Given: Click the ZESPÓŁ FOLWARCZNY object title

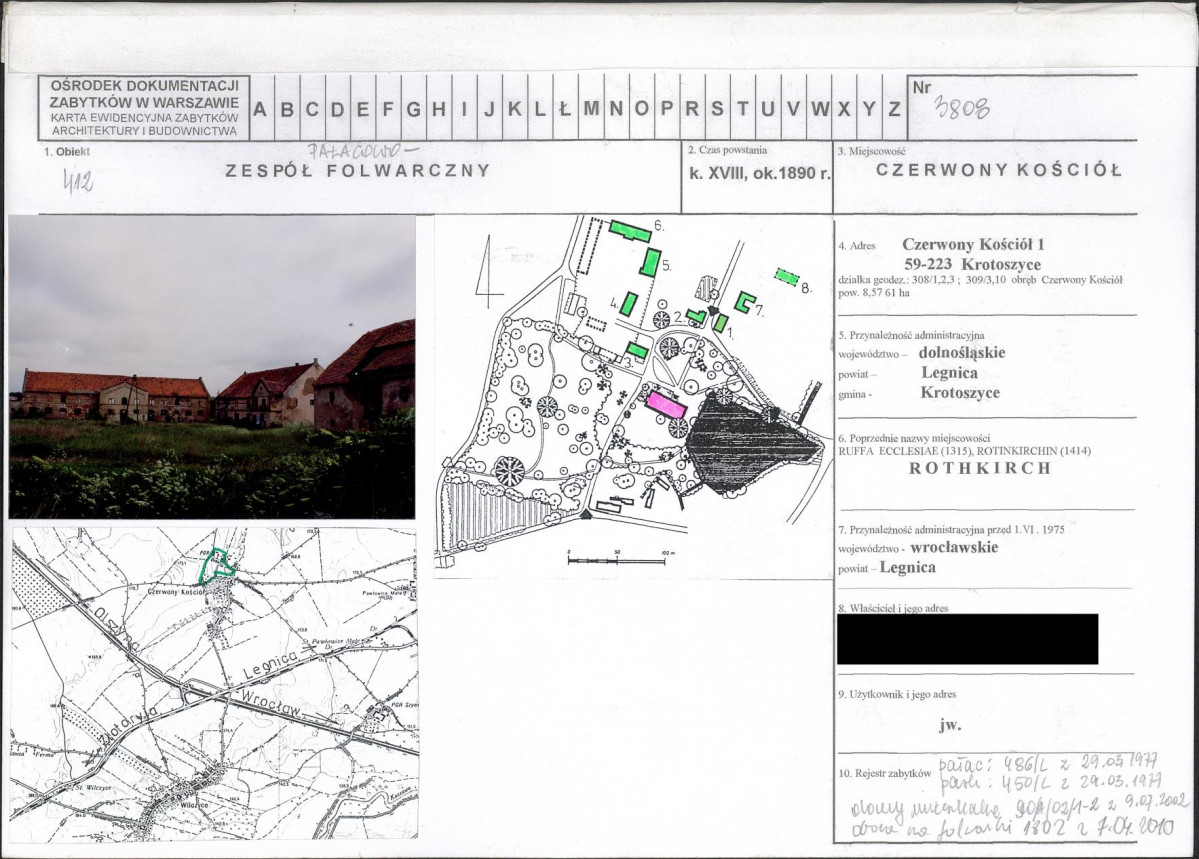Looking at the screenshot, I should coord(358,171).
